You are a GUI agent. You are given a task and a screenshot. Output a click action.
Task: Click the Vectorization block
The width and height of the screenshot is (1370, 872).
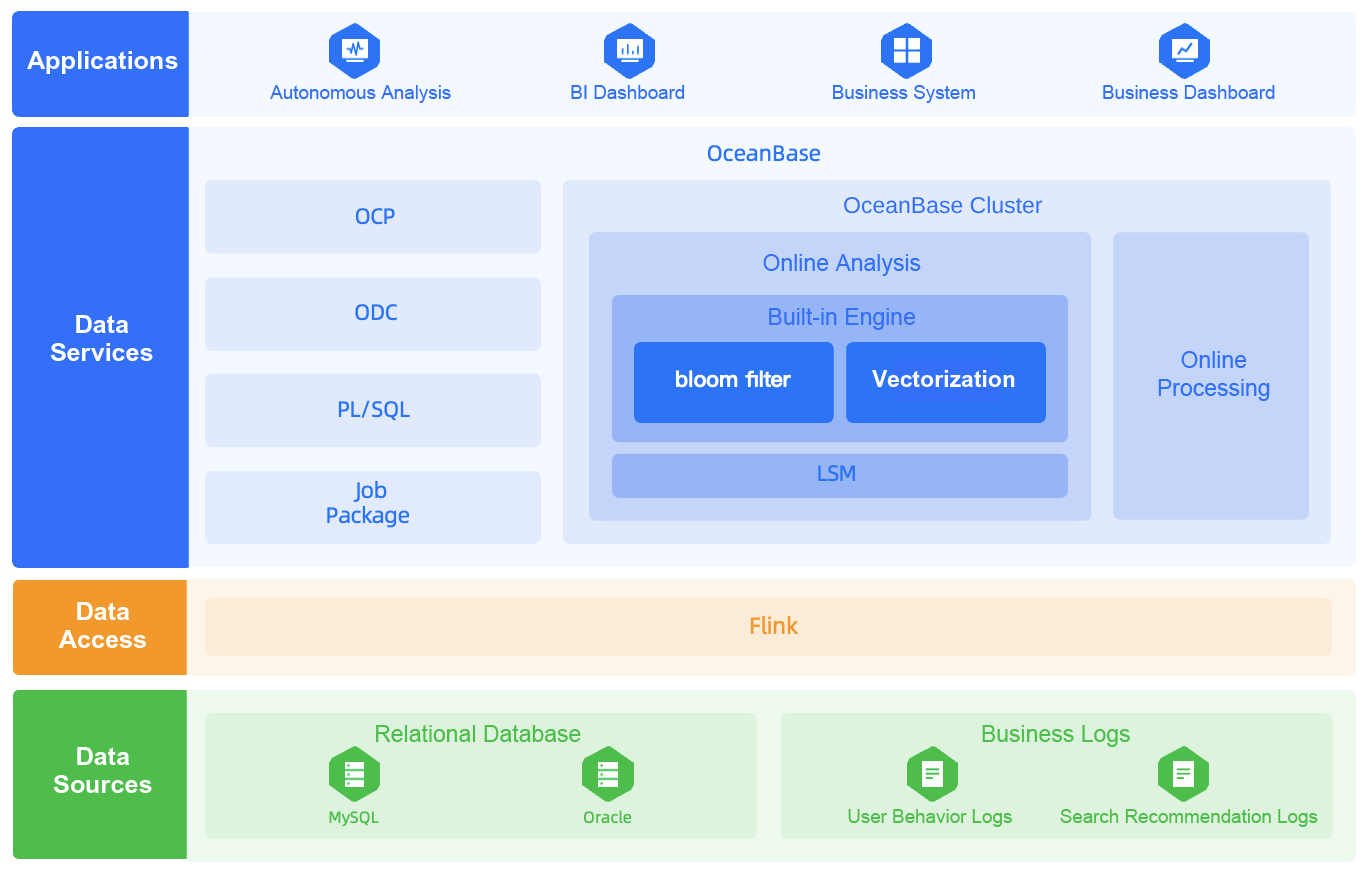(x=945, y=382)
